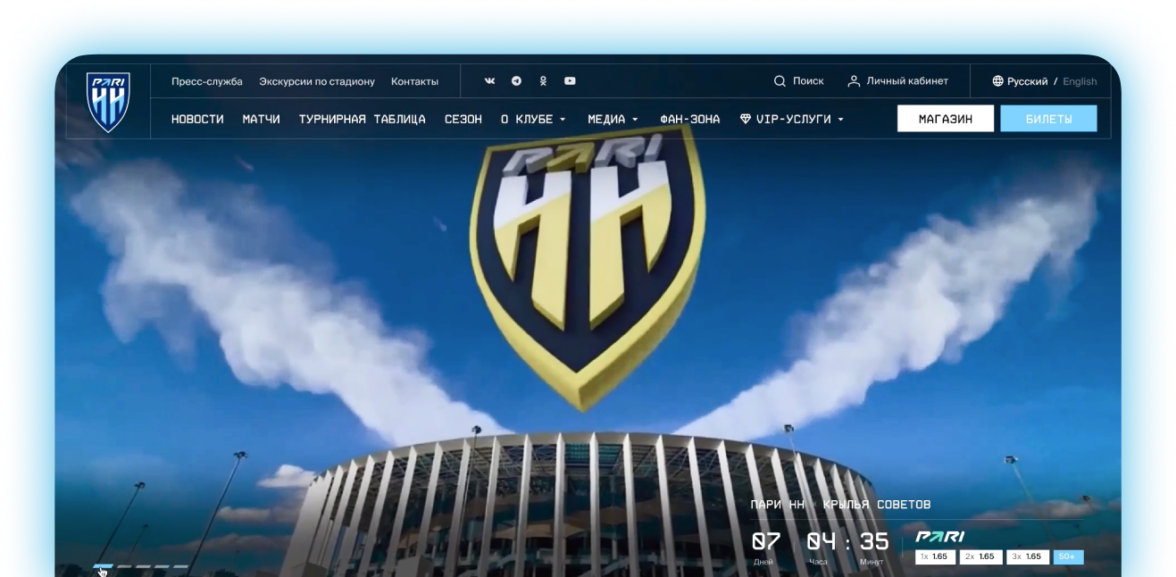
Task: Open Пресс-служба link
Action: (x=207, y=81)
